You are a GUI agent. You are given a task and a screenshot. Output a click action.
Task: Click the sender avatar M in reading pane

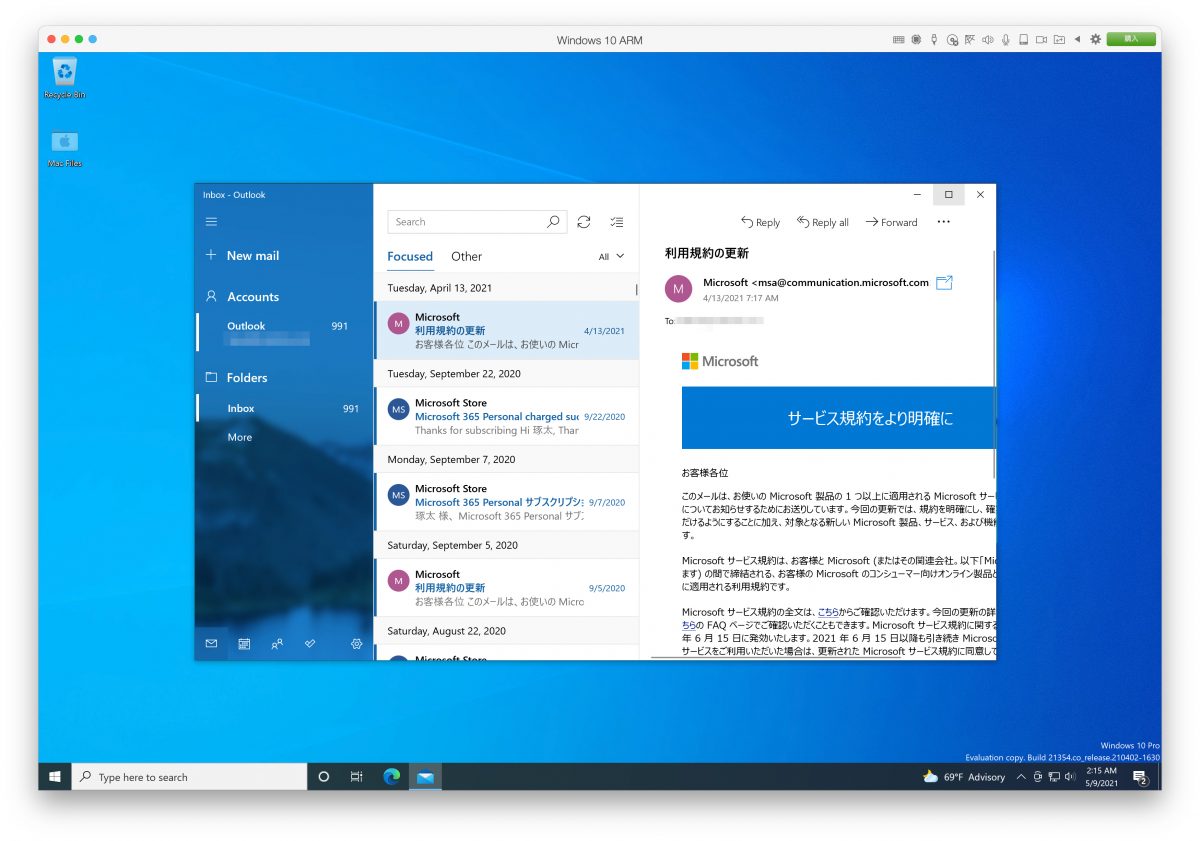pos(678,289)
